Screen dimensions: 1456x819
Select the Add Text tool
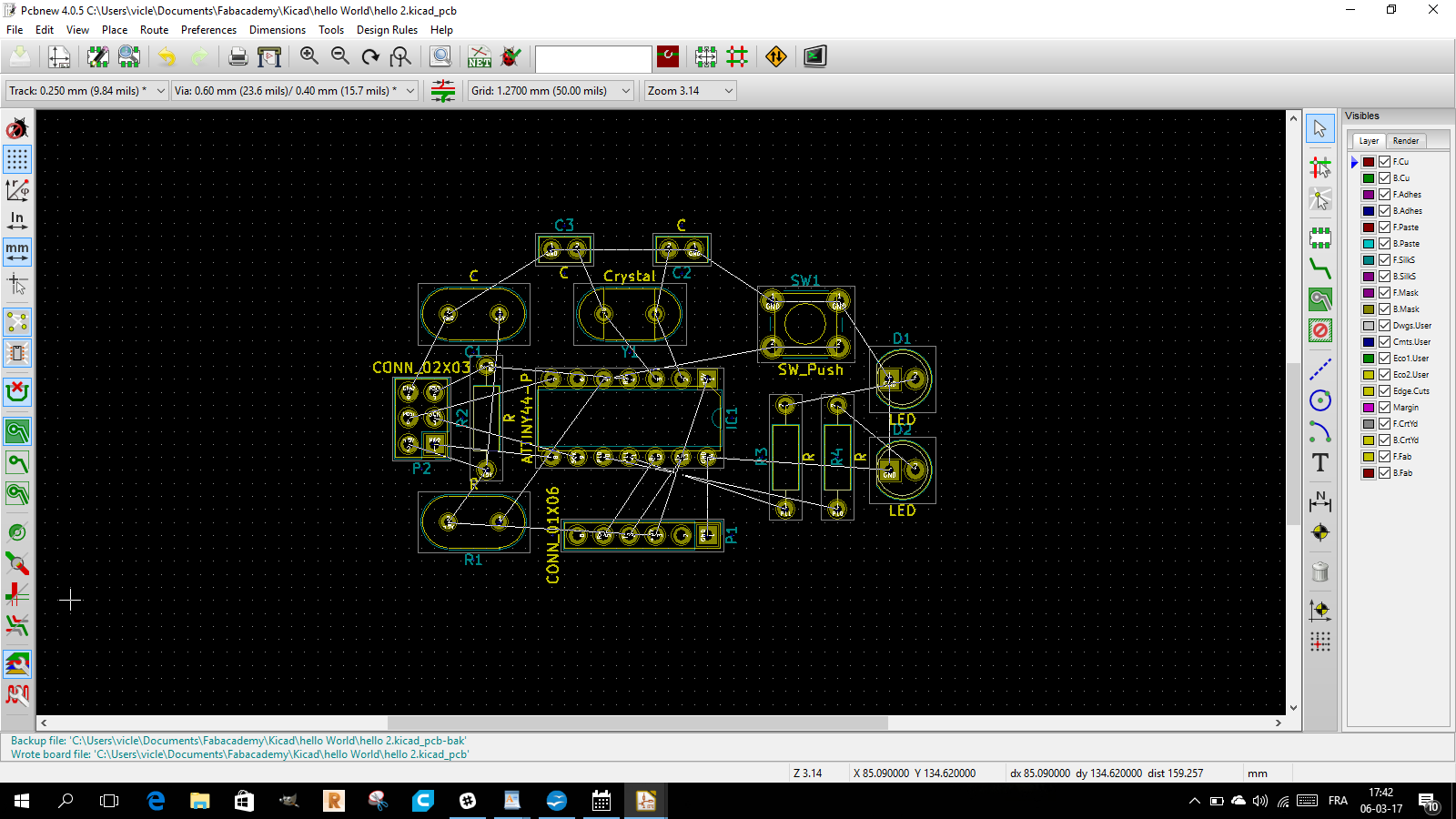click(1320, 463)
